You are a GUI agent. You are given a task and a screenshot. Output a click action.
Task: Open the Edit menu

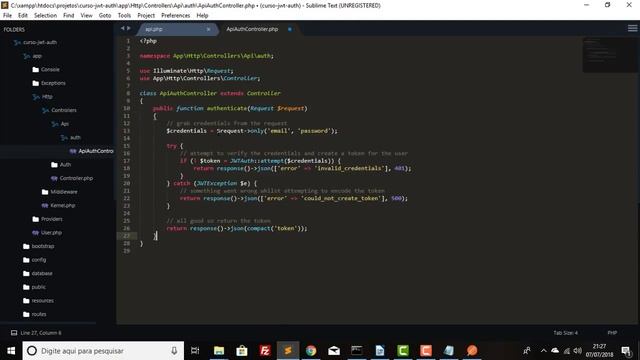pyautogui.click(x=23, y=16)
